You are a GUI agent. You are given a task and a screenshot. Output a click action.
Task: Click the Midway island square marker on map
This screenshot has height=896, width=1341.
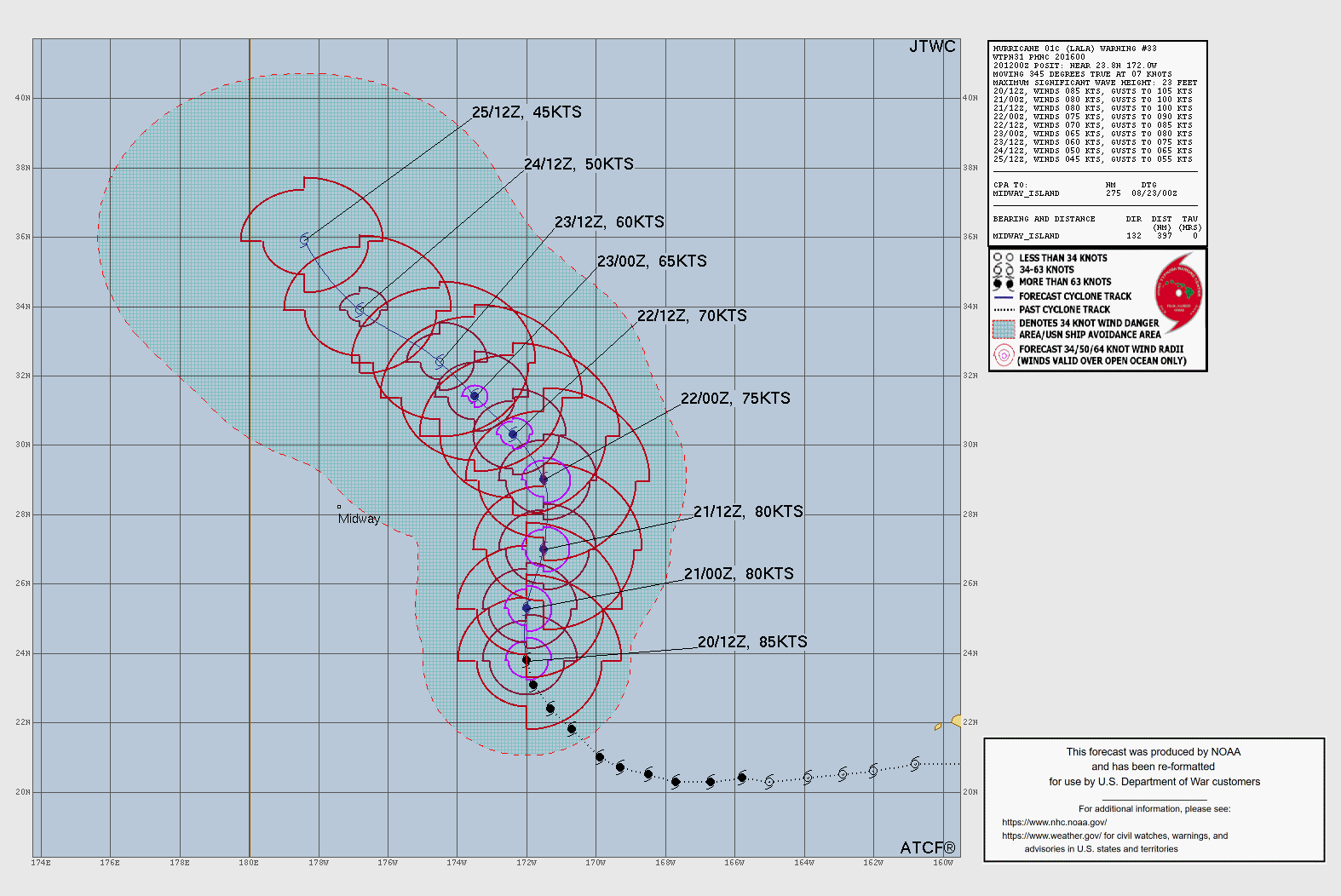point(339,507)
